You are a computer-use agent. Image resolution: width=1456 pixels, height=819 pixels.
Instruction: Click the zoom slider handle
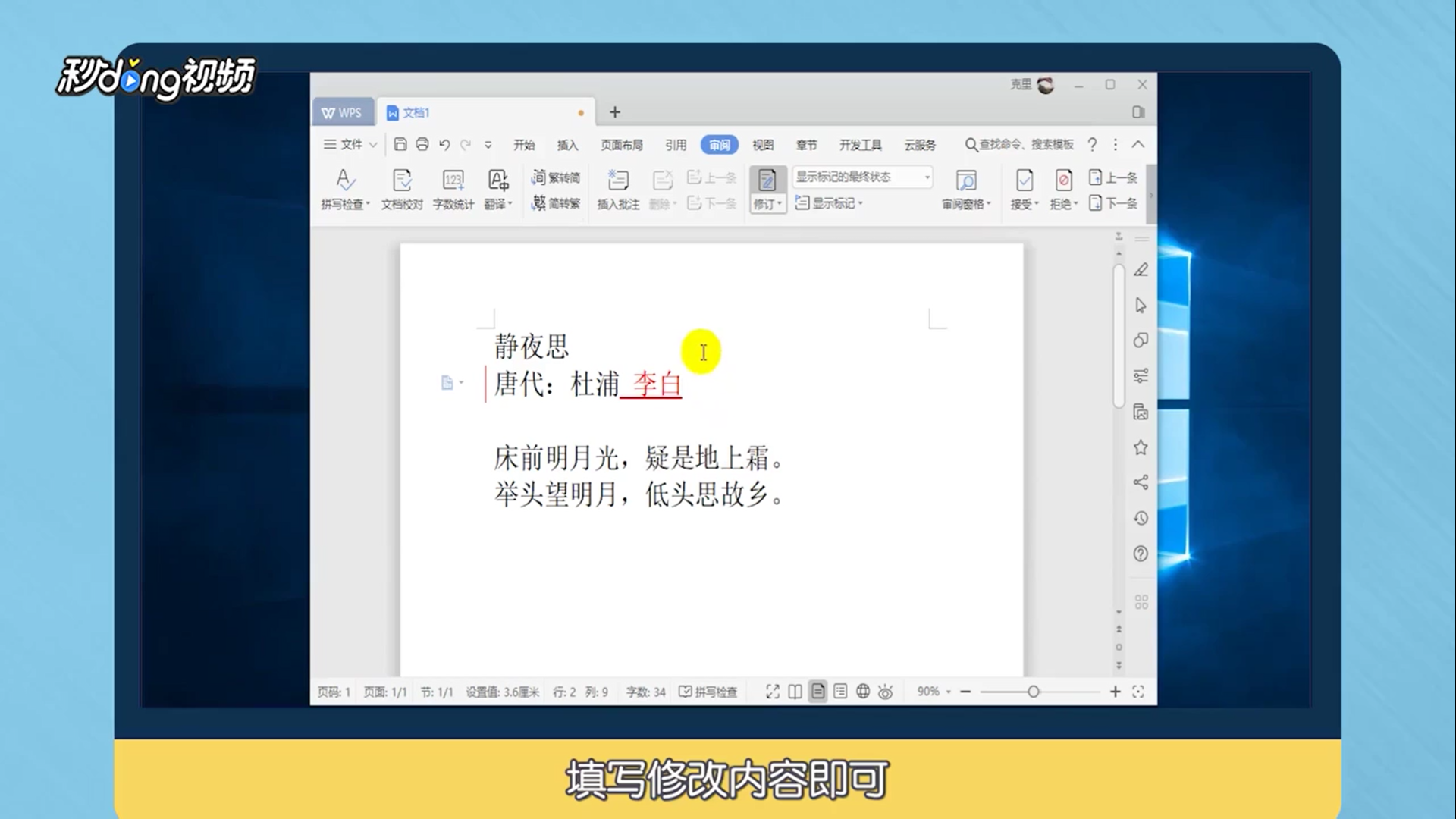1033,692
